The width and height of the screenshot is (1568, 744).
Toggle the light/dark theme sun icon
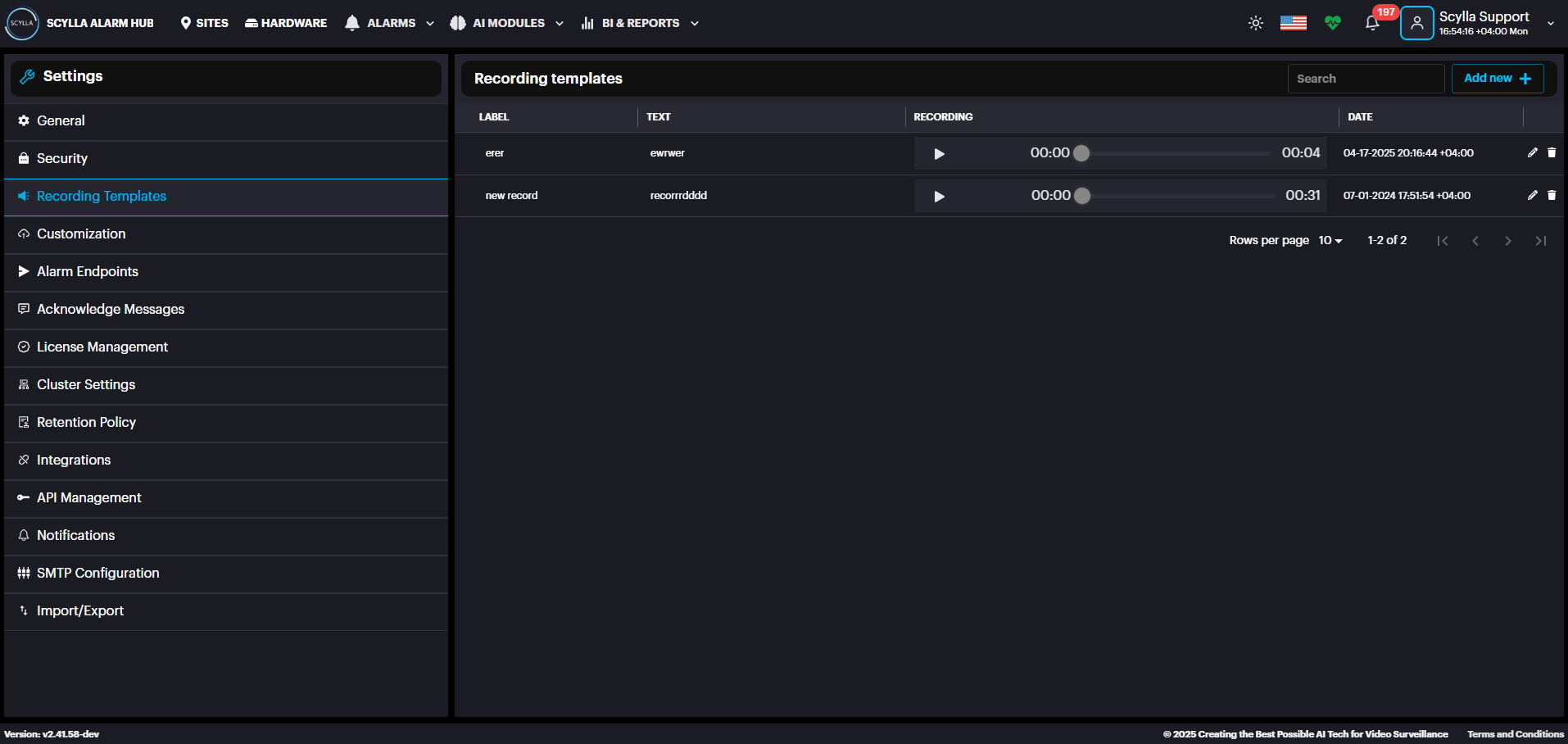1255,23
